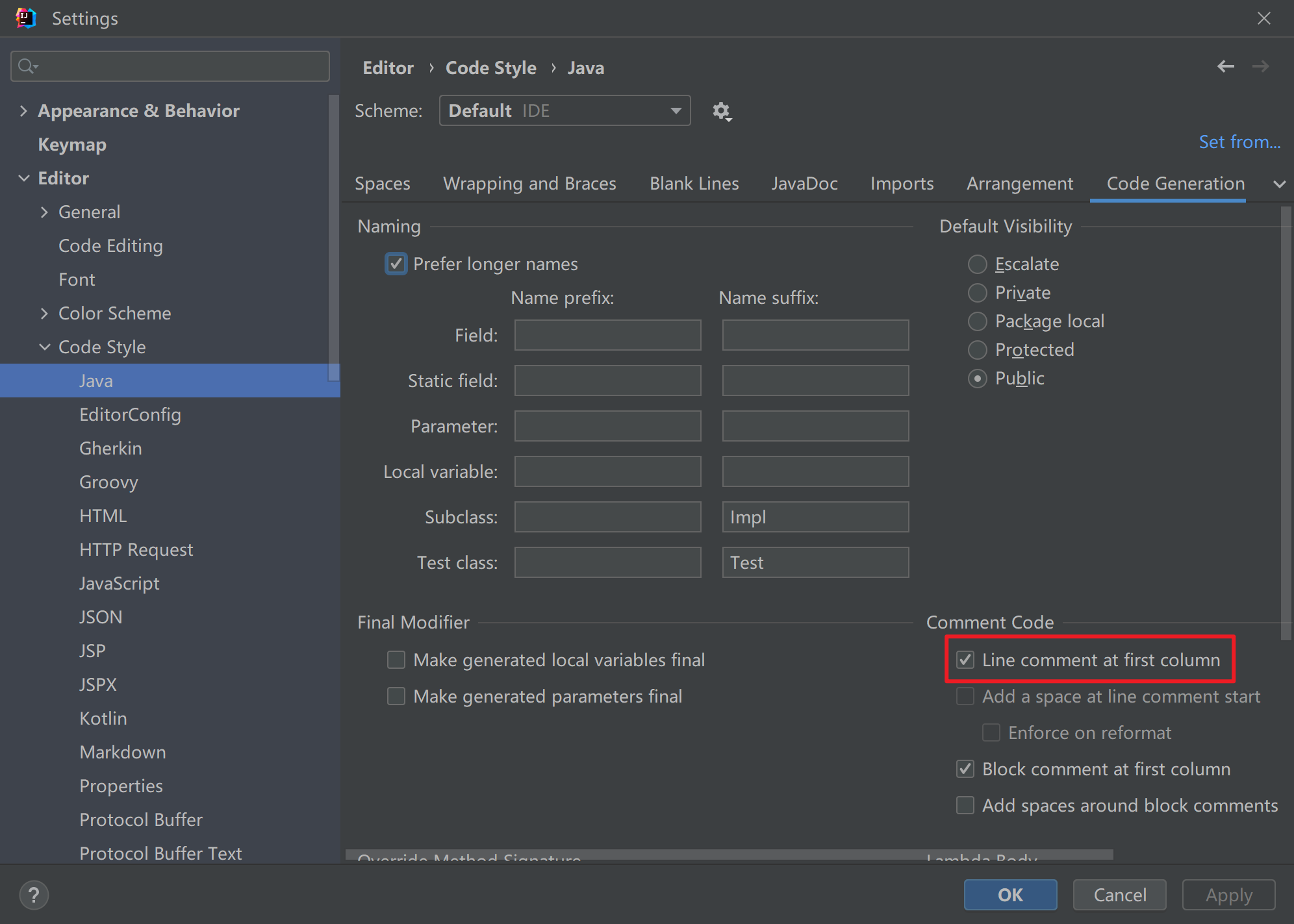Click the forward navigation arrow

click(1260, 66)
